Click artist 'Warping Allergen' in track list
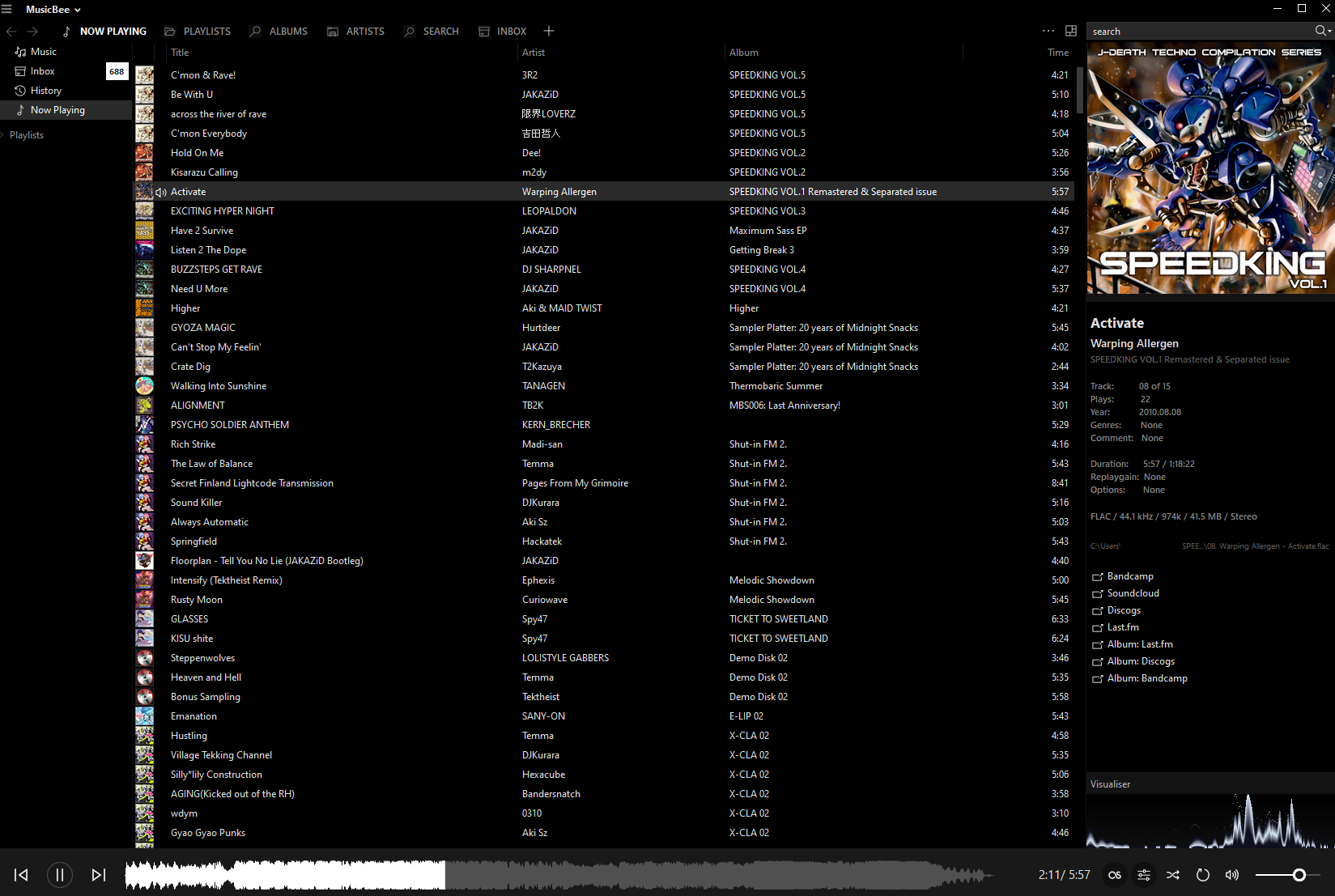The height and width of the screenshot is (896, 1335). coord(559,192)
